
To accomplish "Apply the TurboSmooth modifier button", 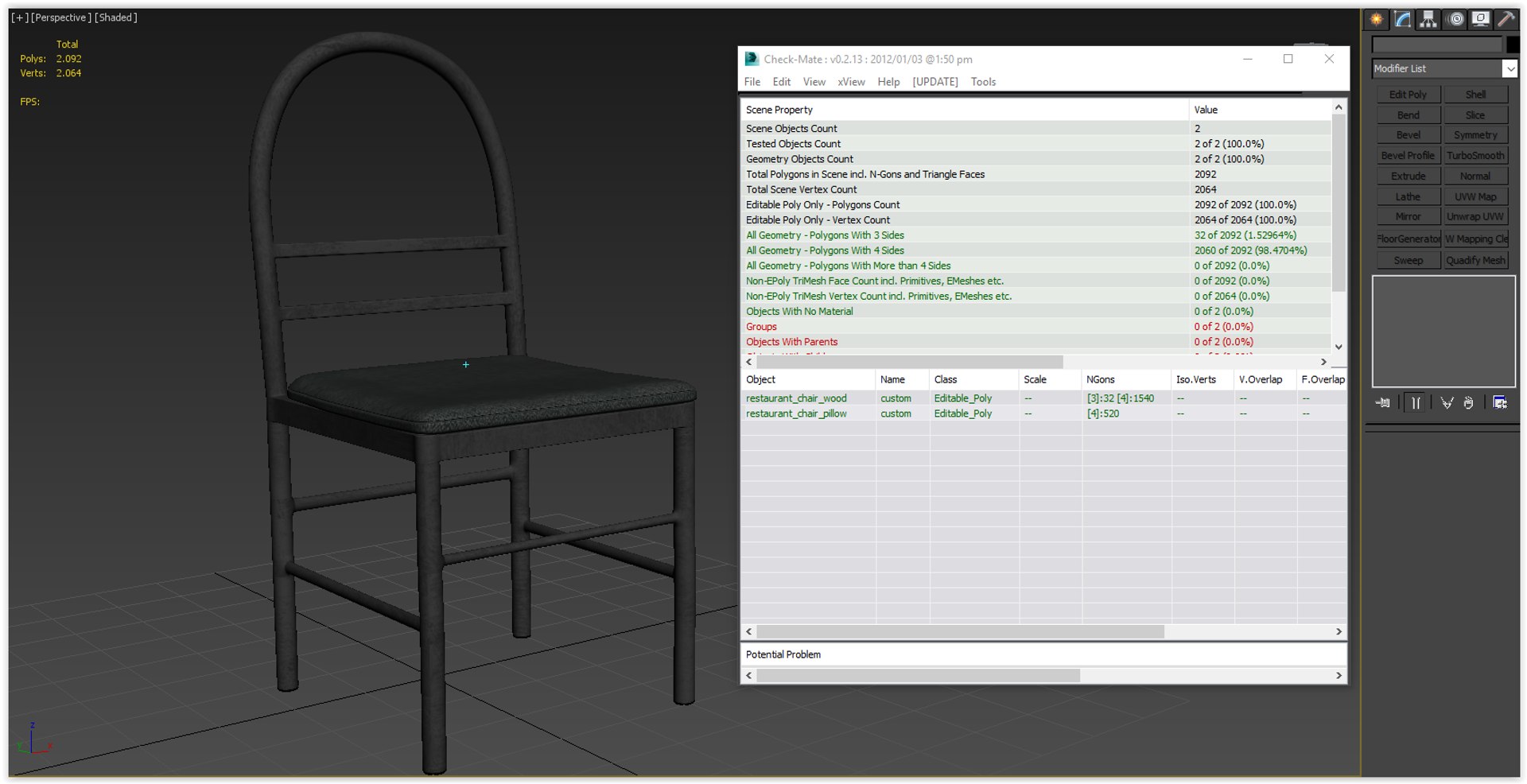I will 1475,156.
